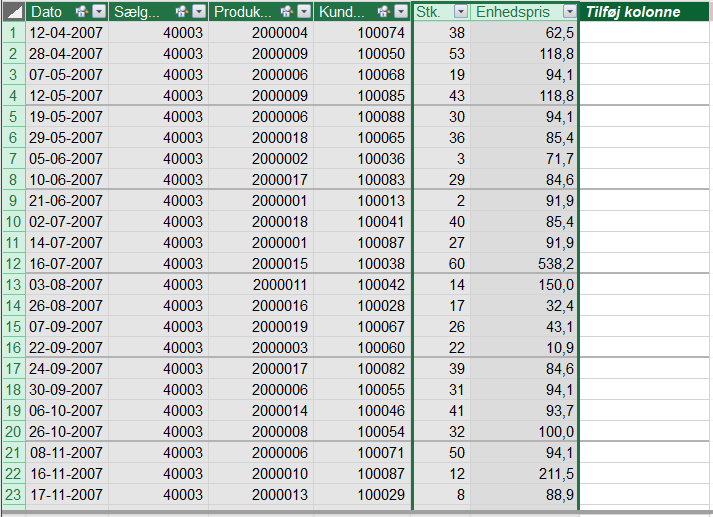
Task: Click product cell 2000004
Action: (261, 33)
